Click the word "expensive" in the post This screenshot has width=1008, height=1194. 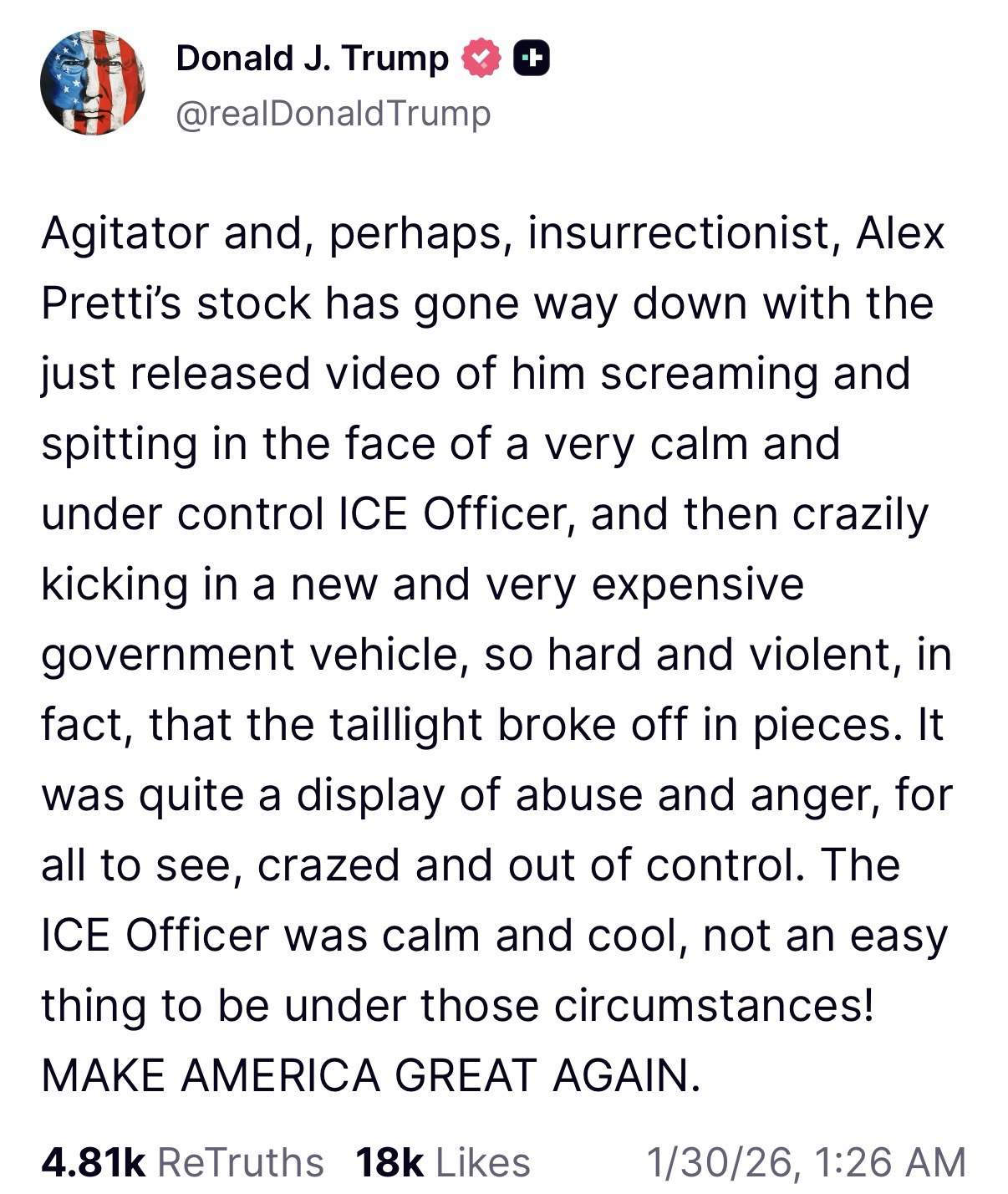point(698,584)
